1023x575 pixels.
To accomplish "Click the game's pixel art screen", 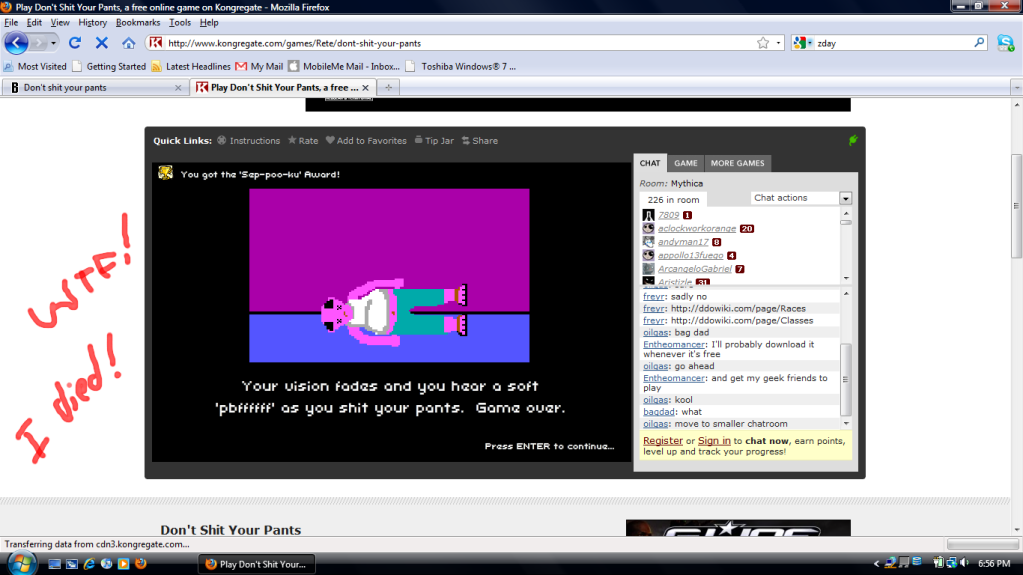I will [x=389, y=275].
